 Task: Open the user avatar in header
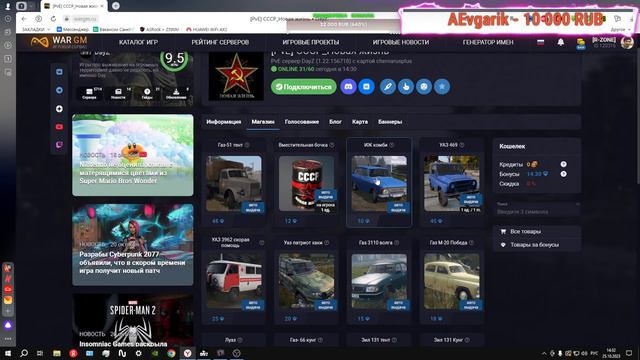pos(627,42)
